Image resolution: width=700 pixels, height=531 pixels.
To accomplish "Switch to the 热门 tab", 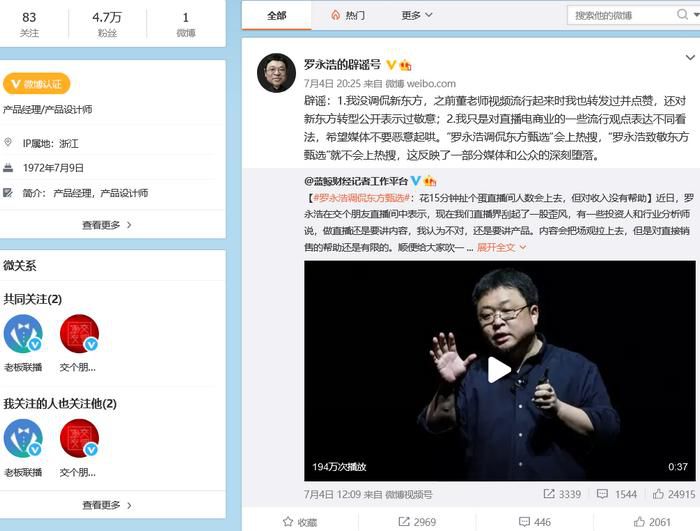I will click(348, 16).
